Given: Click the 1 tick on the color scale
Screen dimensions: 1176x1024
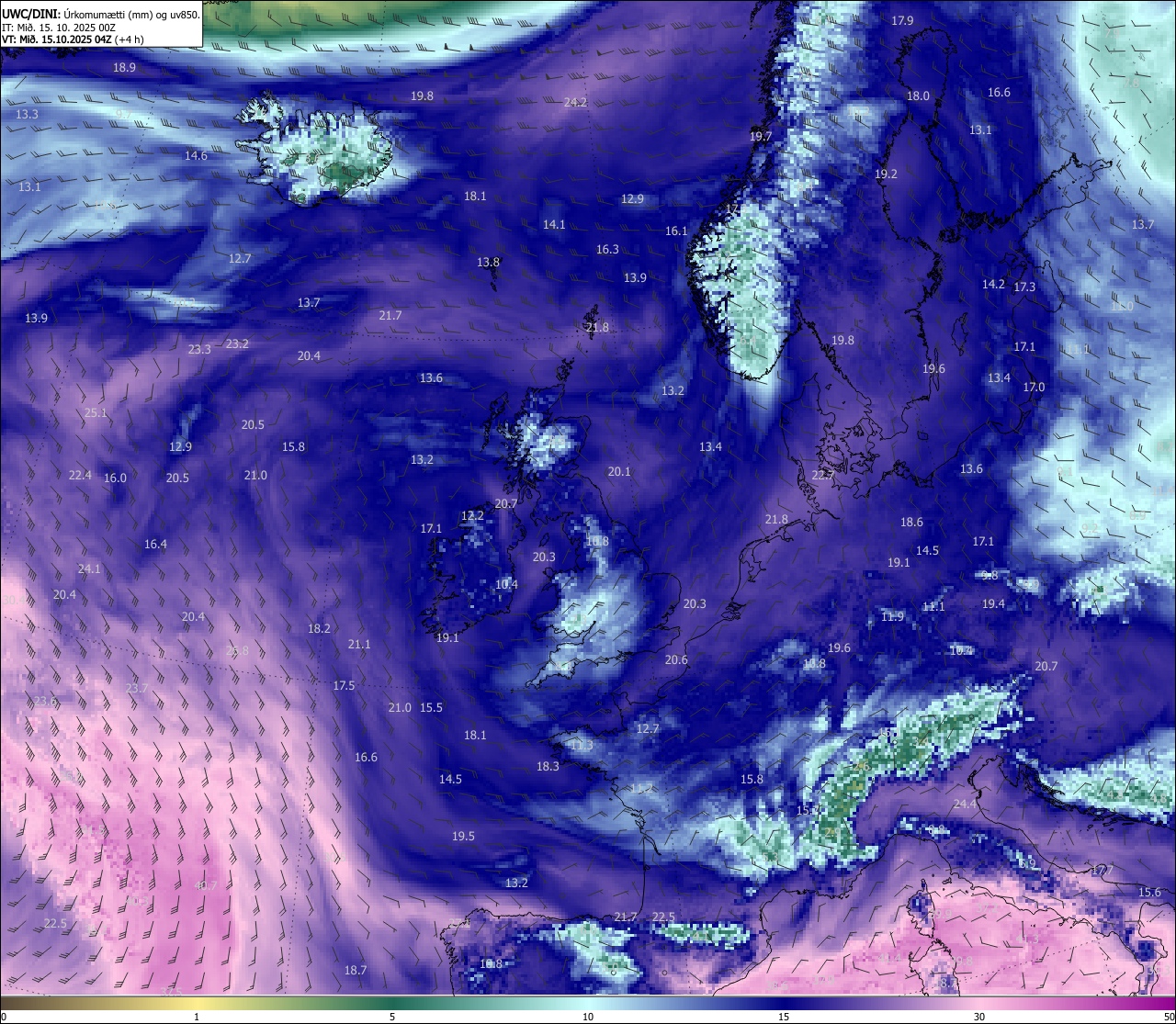Looking at the screenshot, I should [x=197, y=1017].
